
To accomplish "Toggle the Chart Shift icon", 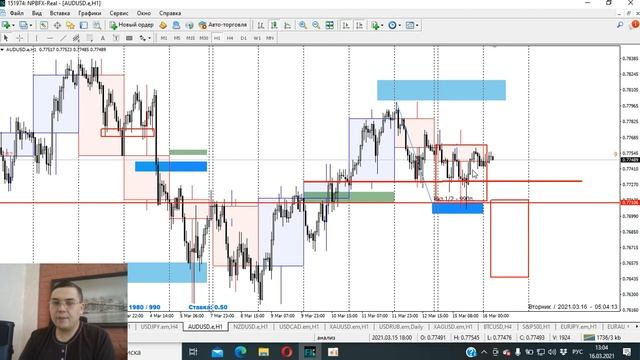I will 359,25.
